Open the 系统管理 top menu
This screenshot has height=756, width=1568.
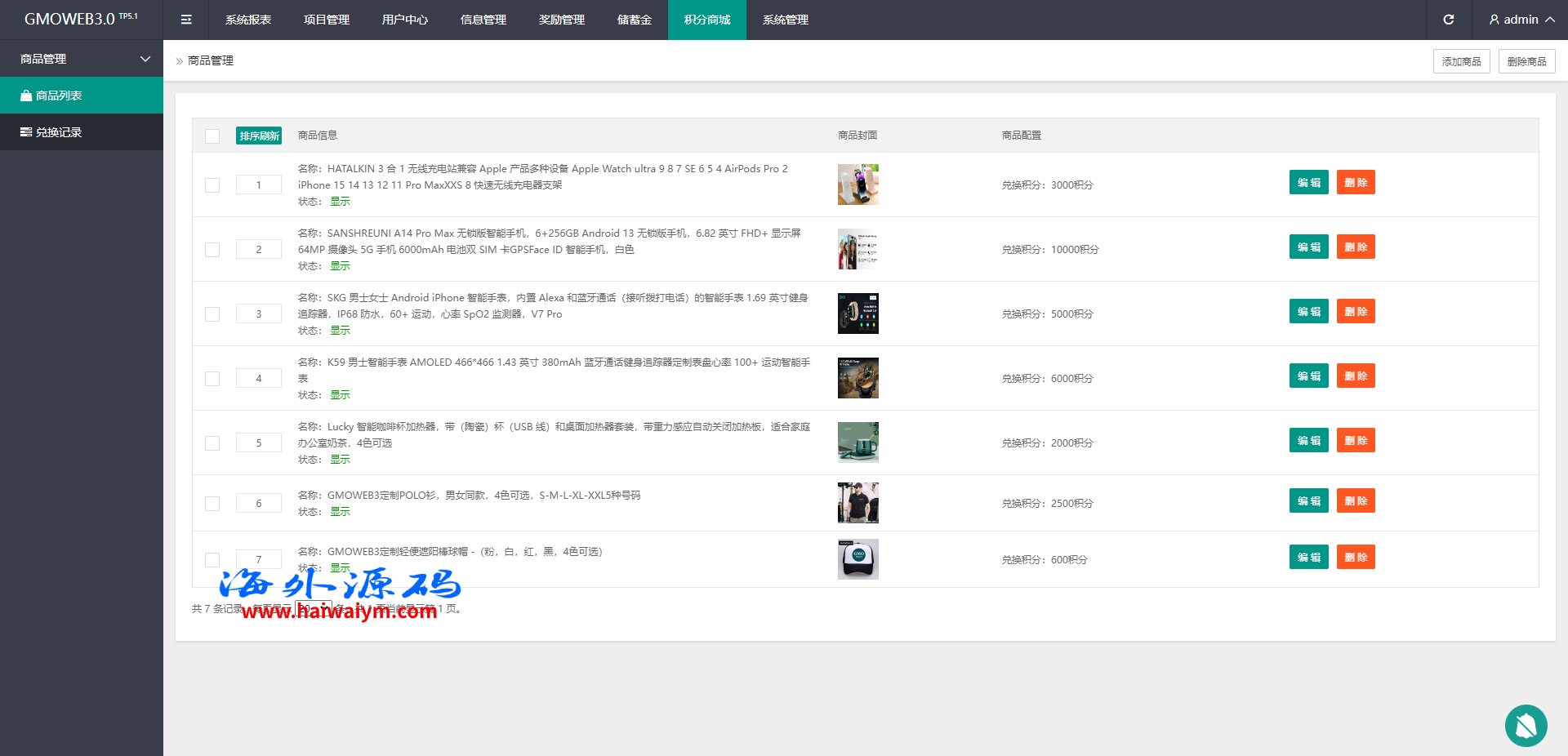pyautogui.click(x=785, y=20)
